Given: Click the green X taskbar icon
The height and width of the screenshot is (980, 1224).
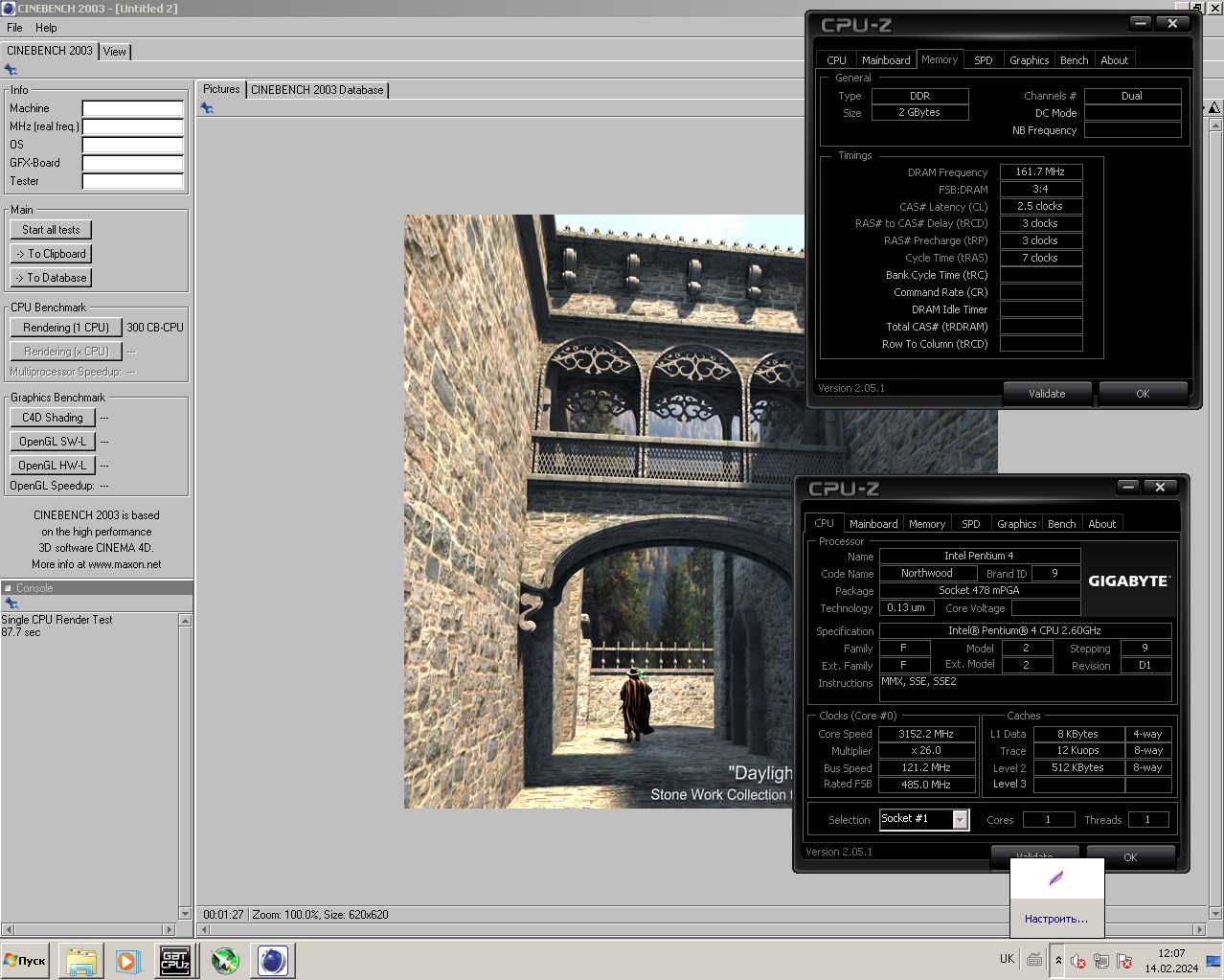Looking at the screenshot, I should click(225, 960).
